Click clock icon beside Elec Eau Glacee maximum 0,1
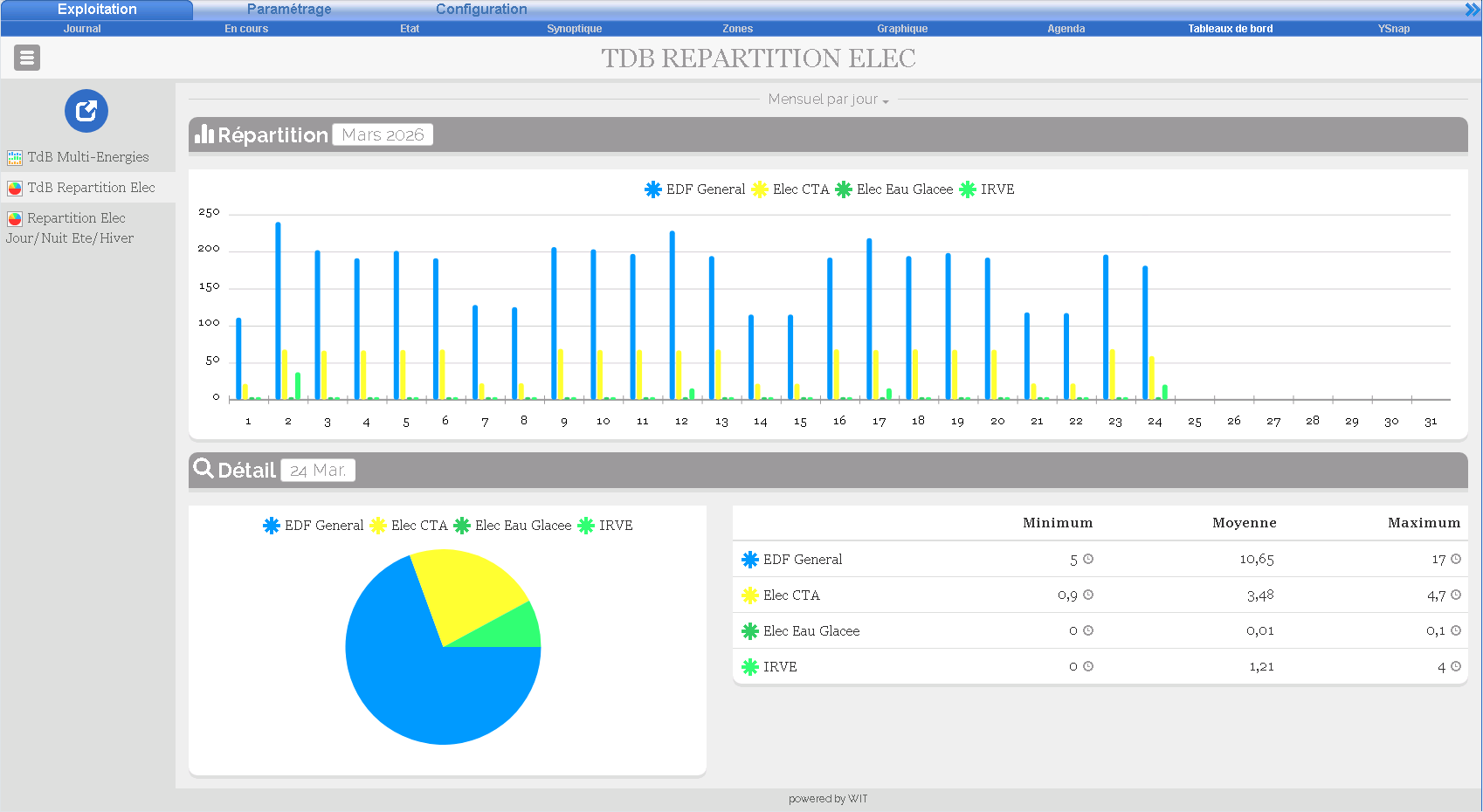1483x812 pixels. 1456,630
